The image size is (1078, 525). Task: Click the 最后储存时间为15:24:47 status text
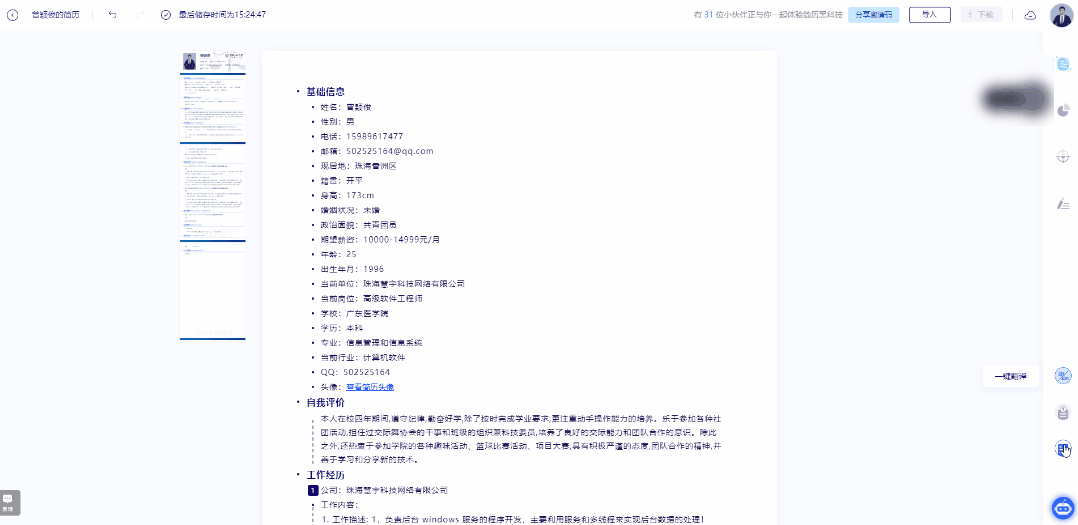click(222, 14)
